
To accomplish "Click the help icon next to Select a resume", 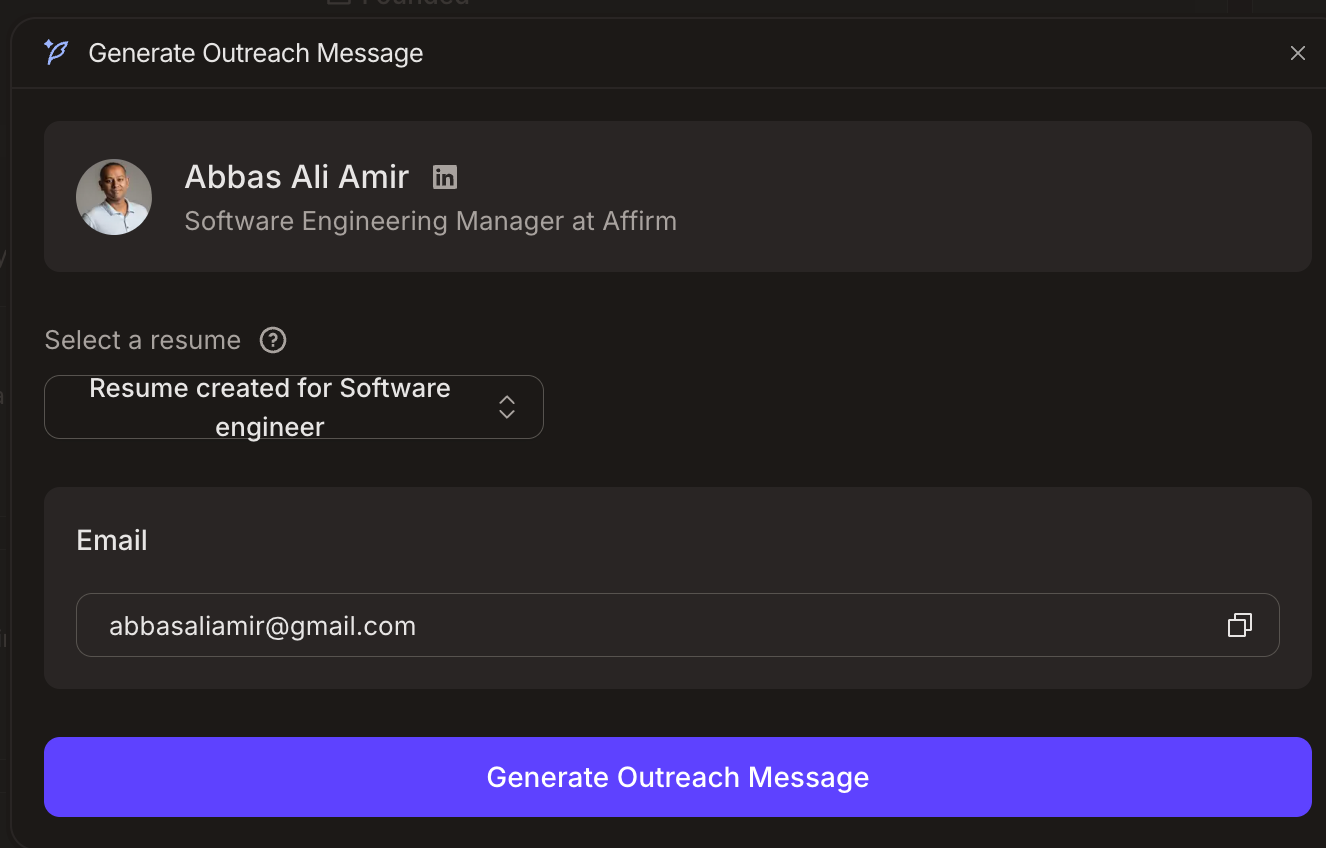I will coord(272,340).
